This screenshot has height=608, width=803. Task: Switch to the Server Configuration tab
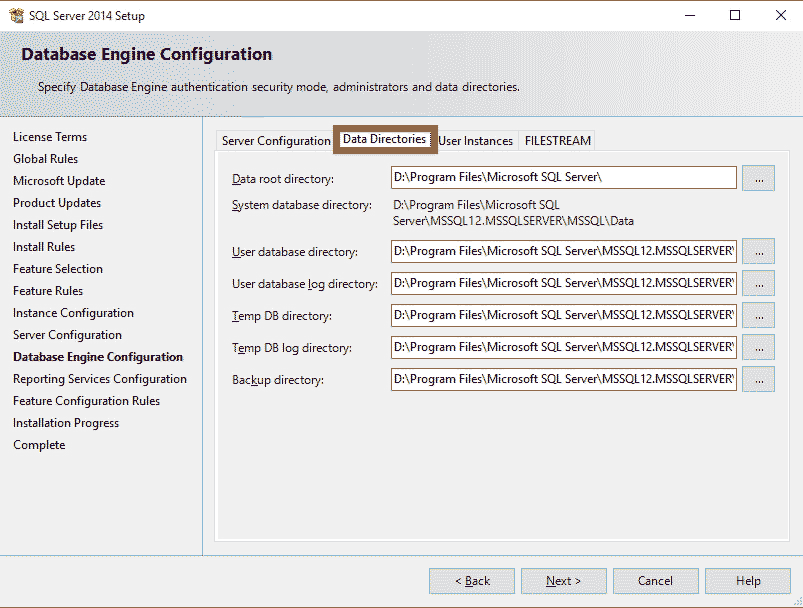(275, 140)
